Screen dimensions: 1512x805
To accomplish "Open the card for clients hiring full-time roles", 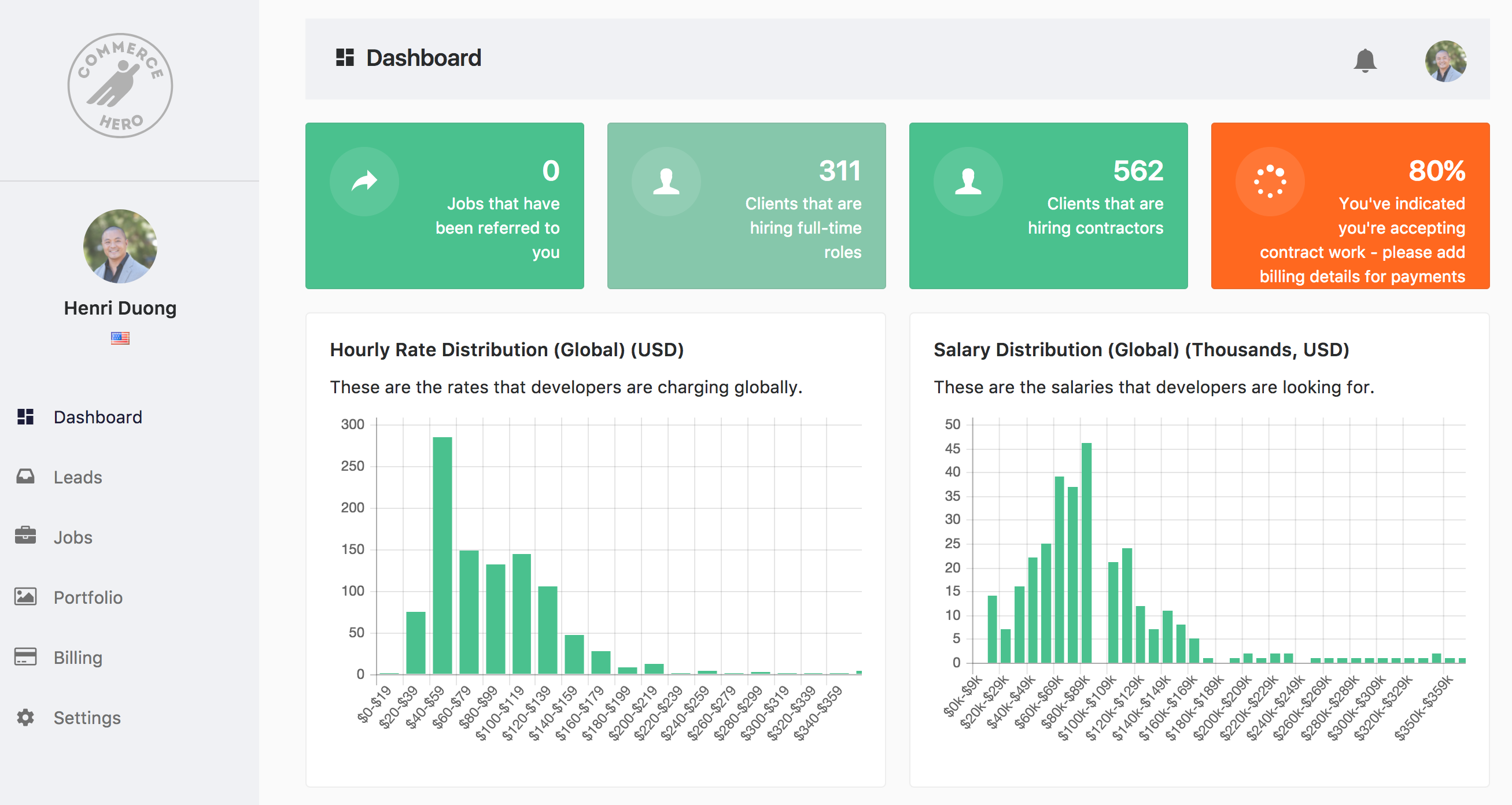I will pyautogui.click(x=746, y=205).
